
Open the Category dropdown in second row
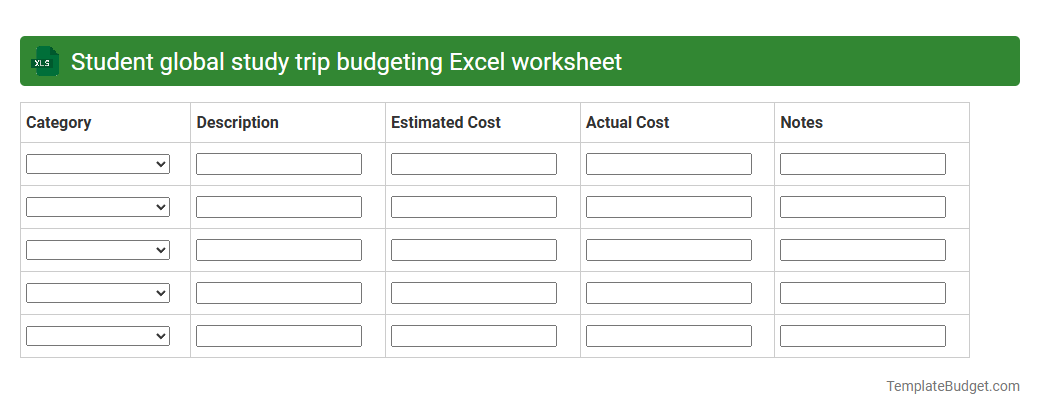tap(98, 207)
